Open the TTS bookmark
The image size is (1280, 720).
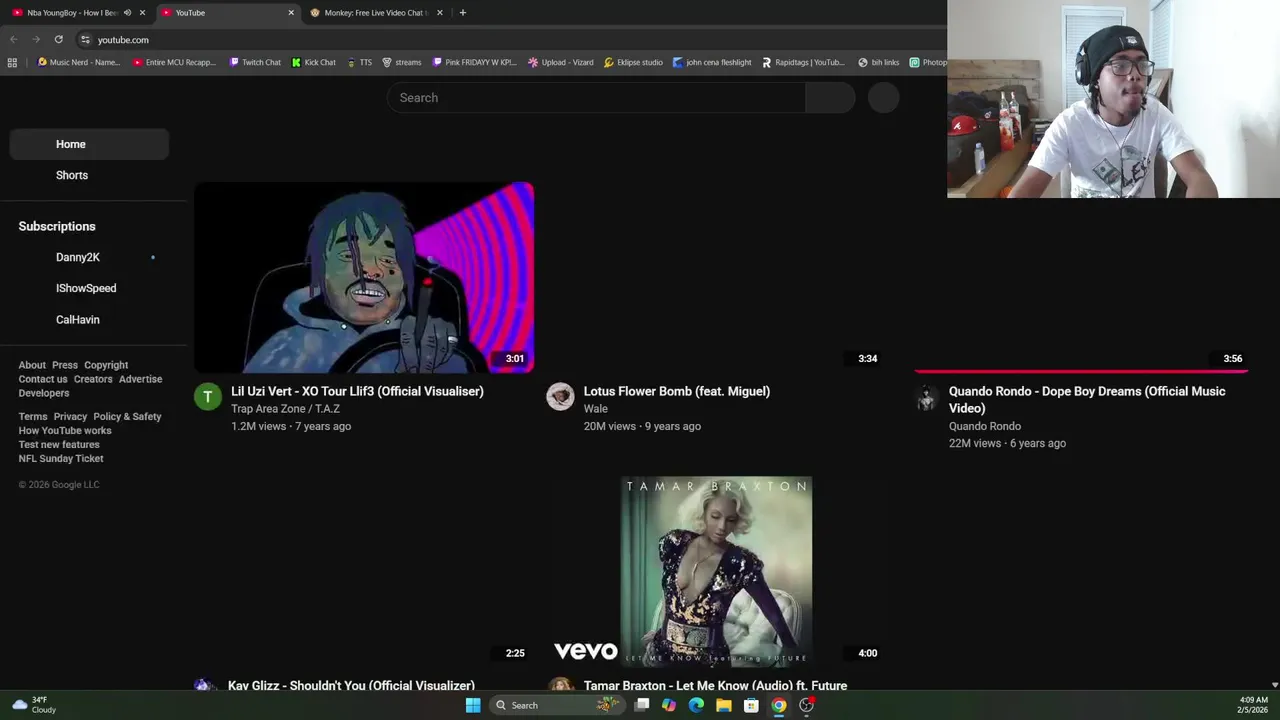tap(359, 62)
